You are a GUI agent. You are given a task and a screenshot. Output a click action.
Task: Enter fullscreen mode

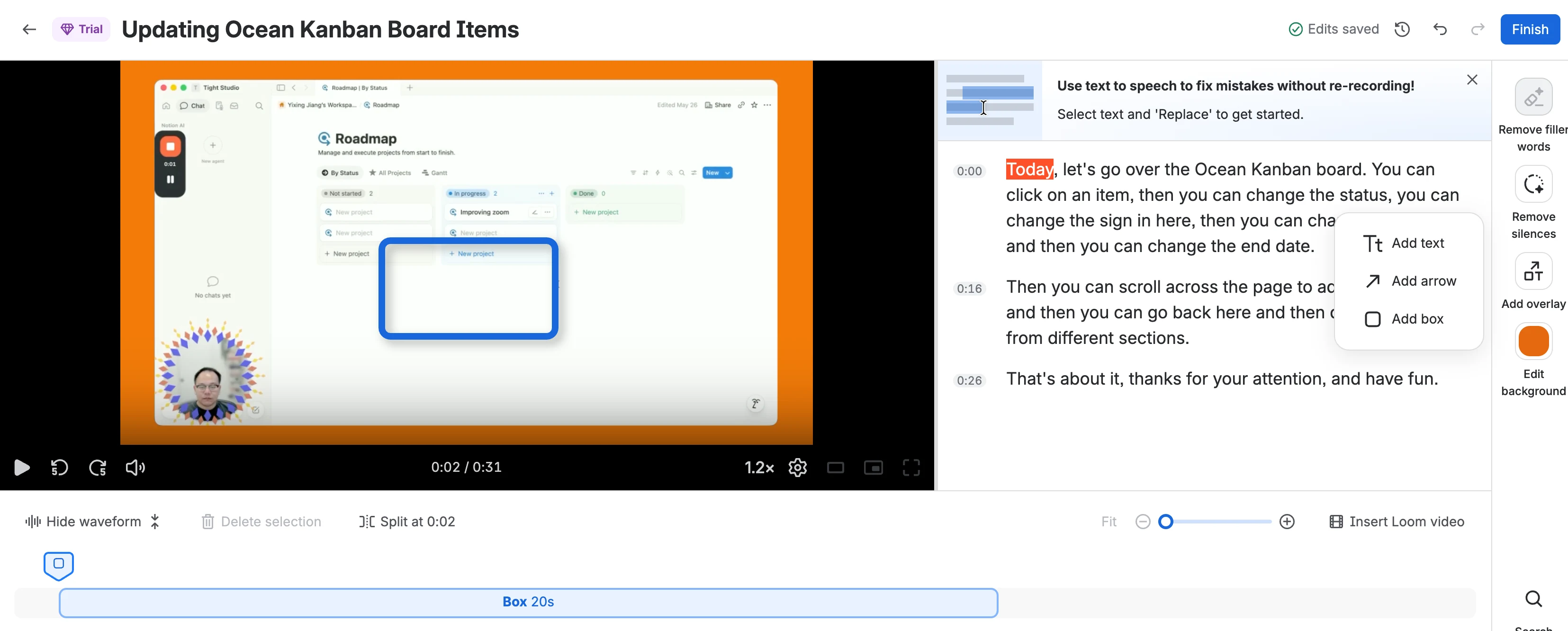[x=910, y=467]
